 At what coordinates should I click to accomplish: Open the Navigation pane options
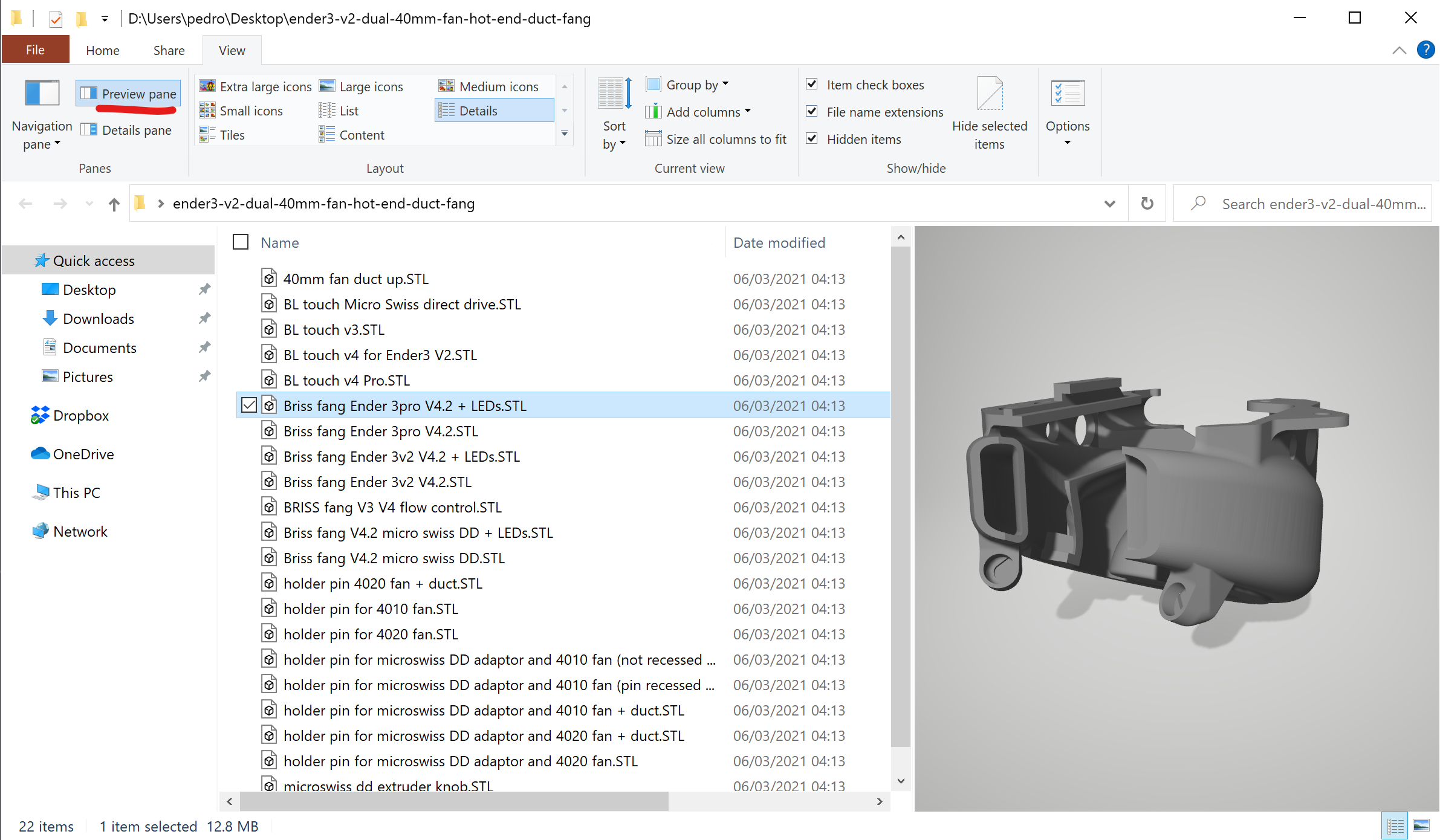point(42,115)
